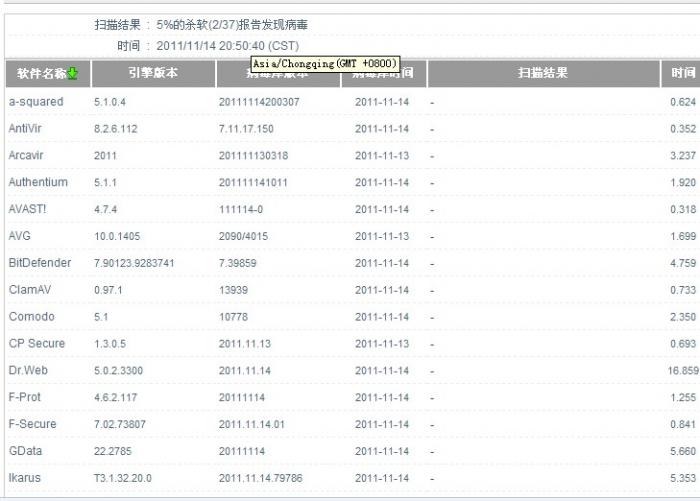Select the F-Secure row name
700x501 pixels.
(33, 424)
